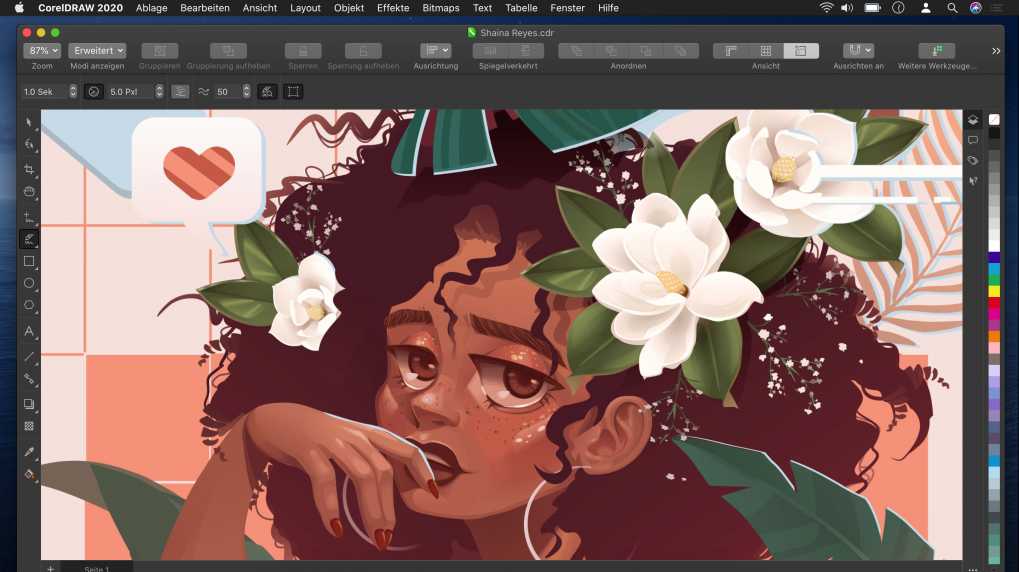The height and width of the screenshot is (572, 1019).
Task: Open the Layout menu
Action: click(x=305, y=8)
